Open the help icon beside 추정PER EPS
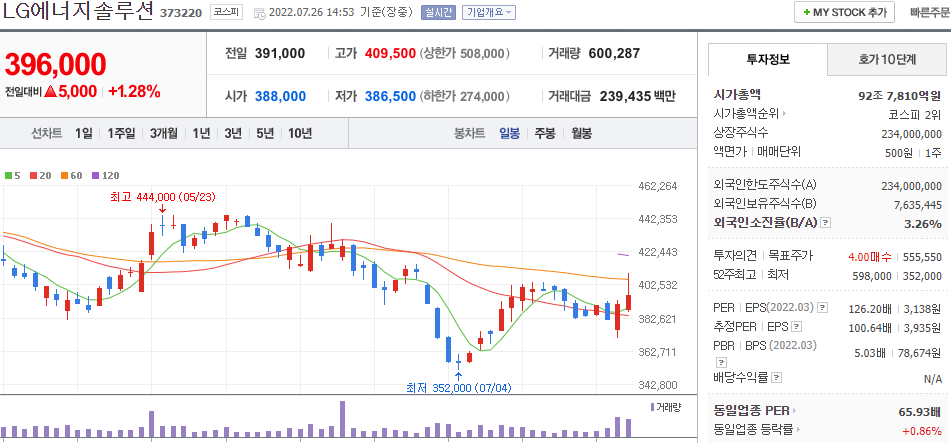This screenshot has width=951, height=443. pos(797,327)
